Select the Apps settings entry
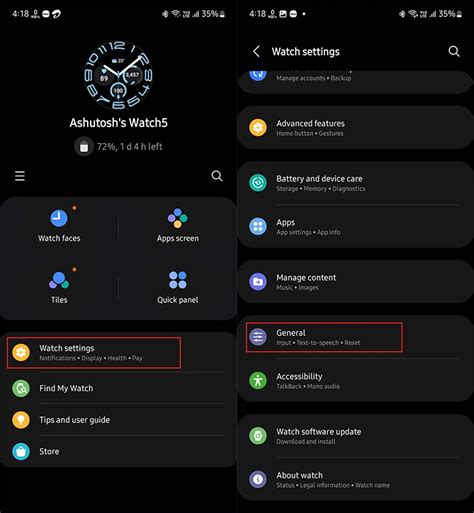Image resolution: width=474 pixels, height=513 pixels. [x=355, y=227]
